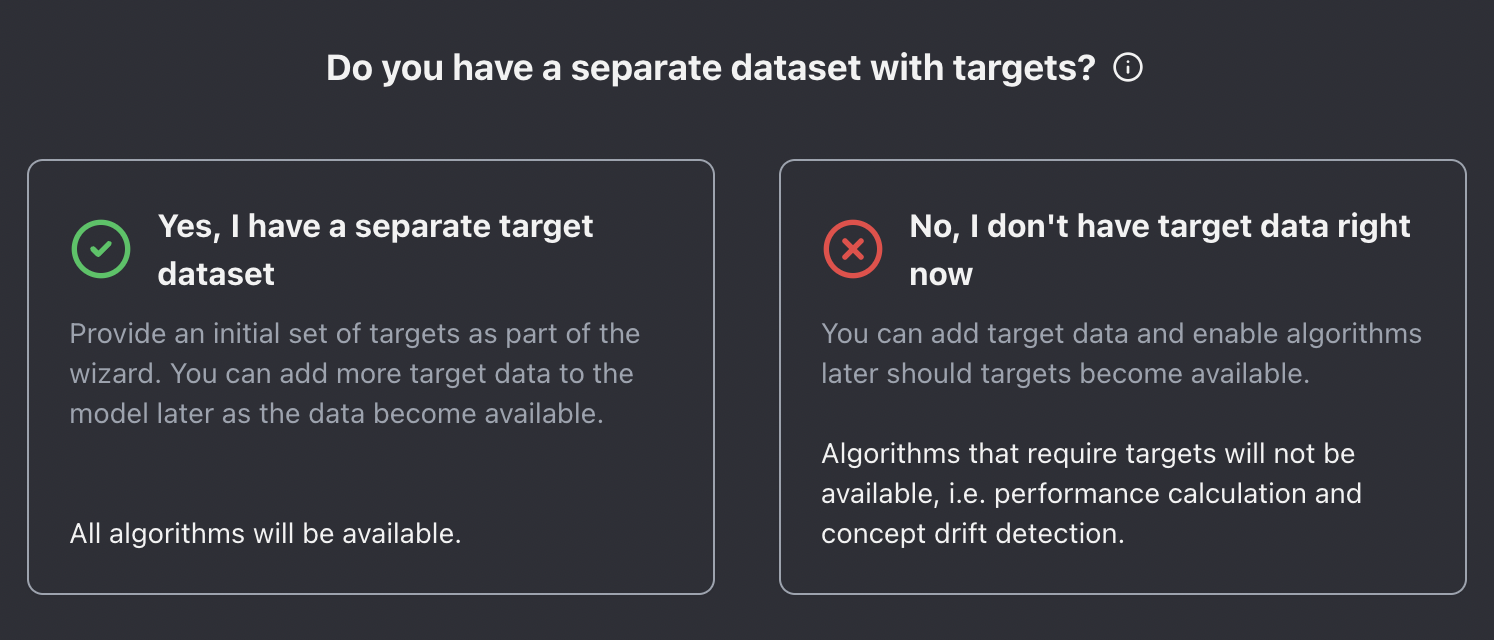Select "Yes, I have a separate target" title

point(375,226)
